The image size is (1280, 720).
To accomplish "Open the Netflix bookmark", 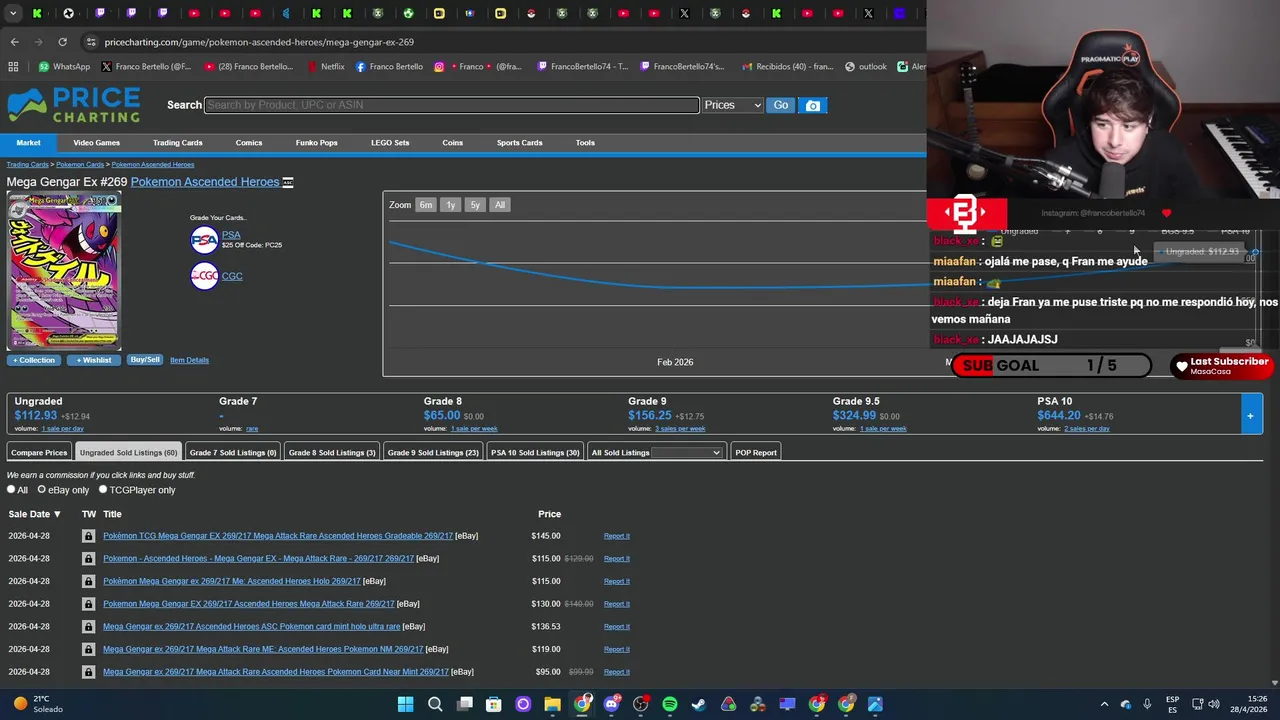I will click(x=325, y=67).
